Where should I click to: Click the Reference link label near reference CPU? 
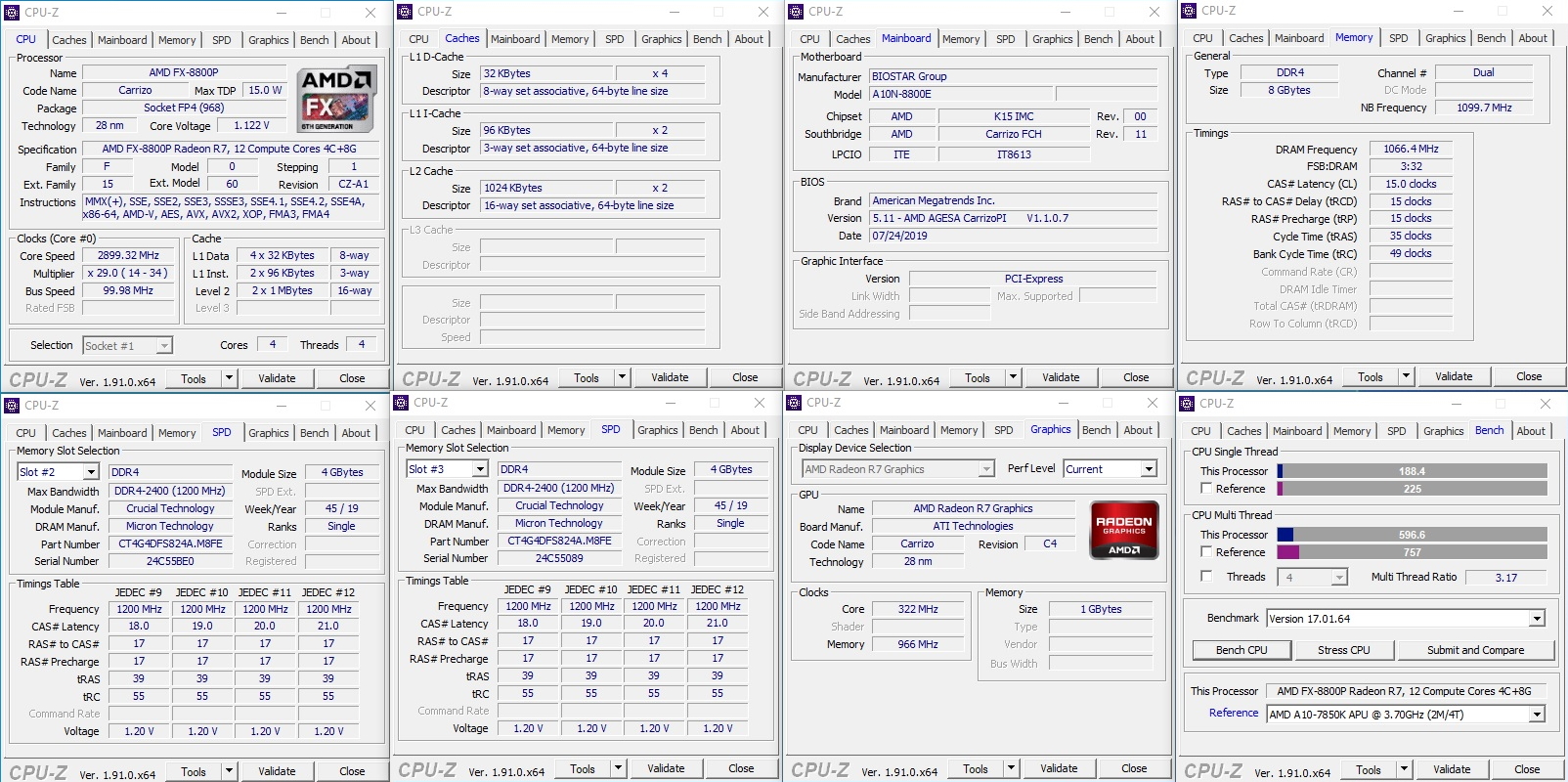click(x=1234, y=714)
